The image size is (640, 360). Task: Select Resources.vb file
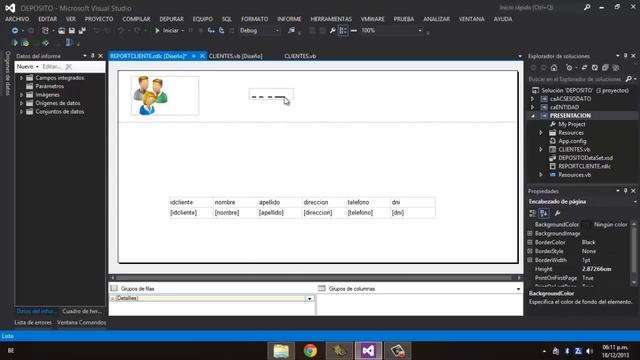click(574, 175)
